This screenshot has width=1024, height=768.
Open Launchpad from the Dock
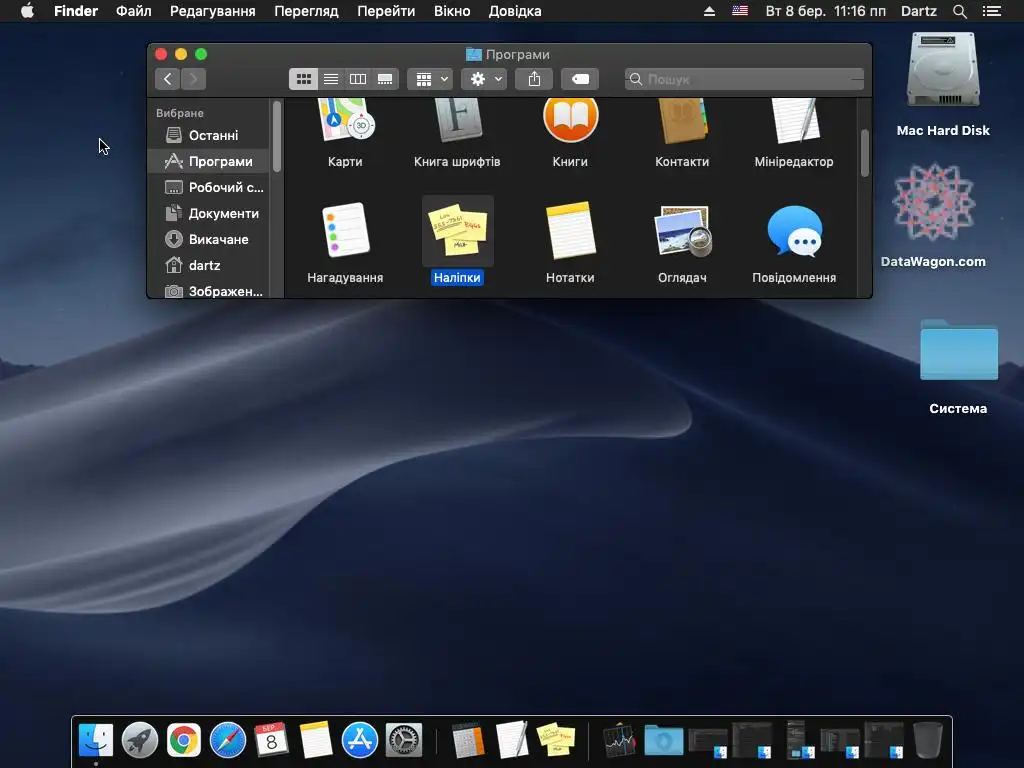coord(140,740)
